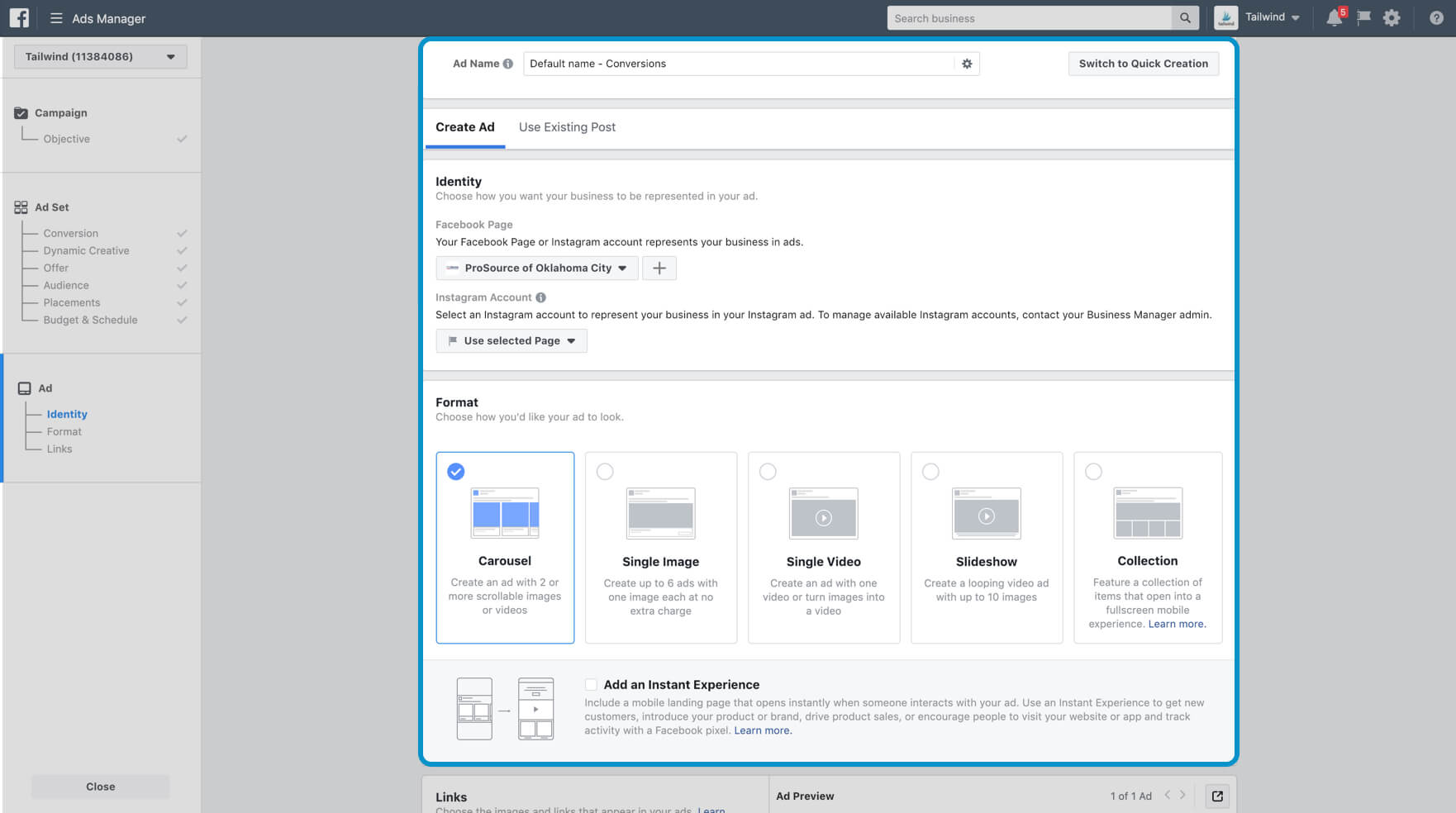The width and height of the screenshot is (1456, 813).
Task: Click the plus button beside Facebook Page
Action: tap(659, 268)
